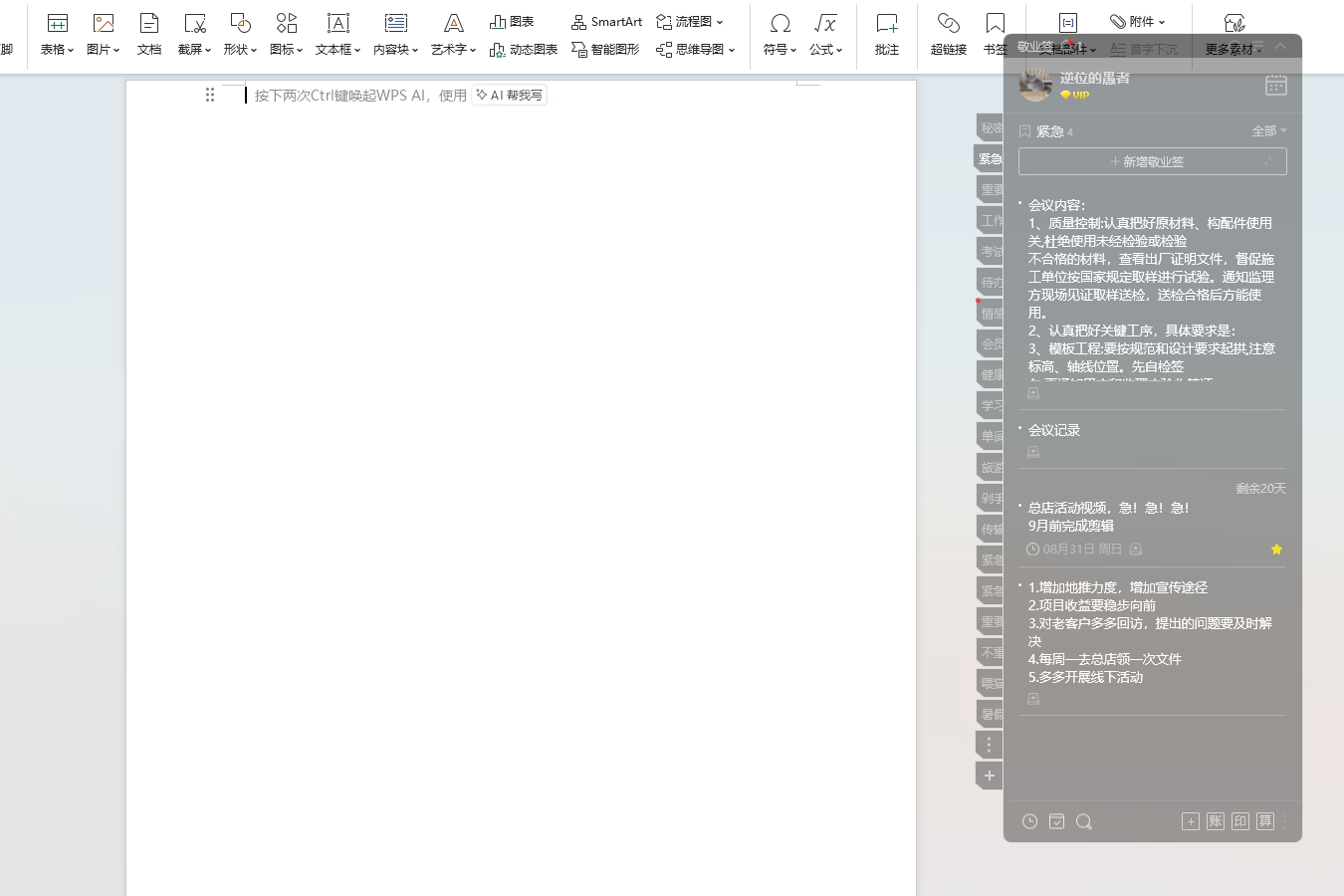The width and height of the screenshot is (1344, 896).
Task: Open the 表格 table dropdown
Action: coord(58,34)
